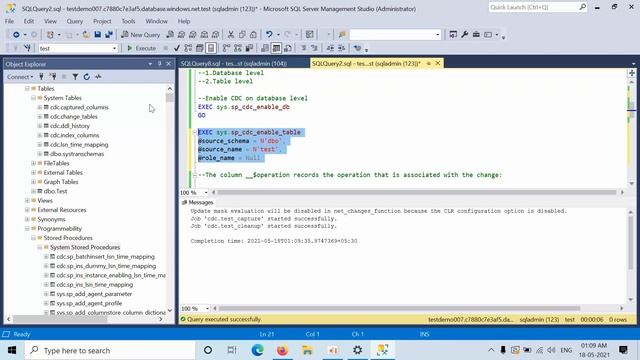The height and width of the screenshot is (360, 640).
Task: Toggle Include Live Query Statistics
Action: click(238, 48)
